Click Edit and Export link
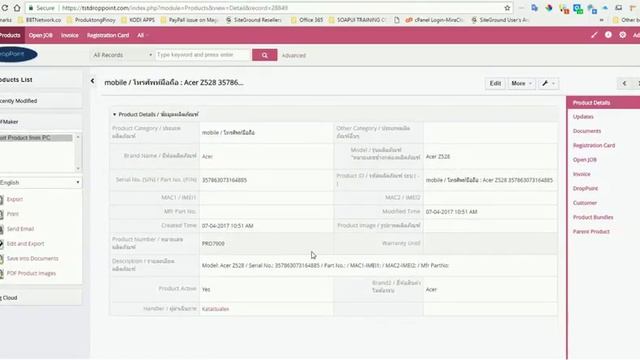640x360 pixels. point(25,244)
